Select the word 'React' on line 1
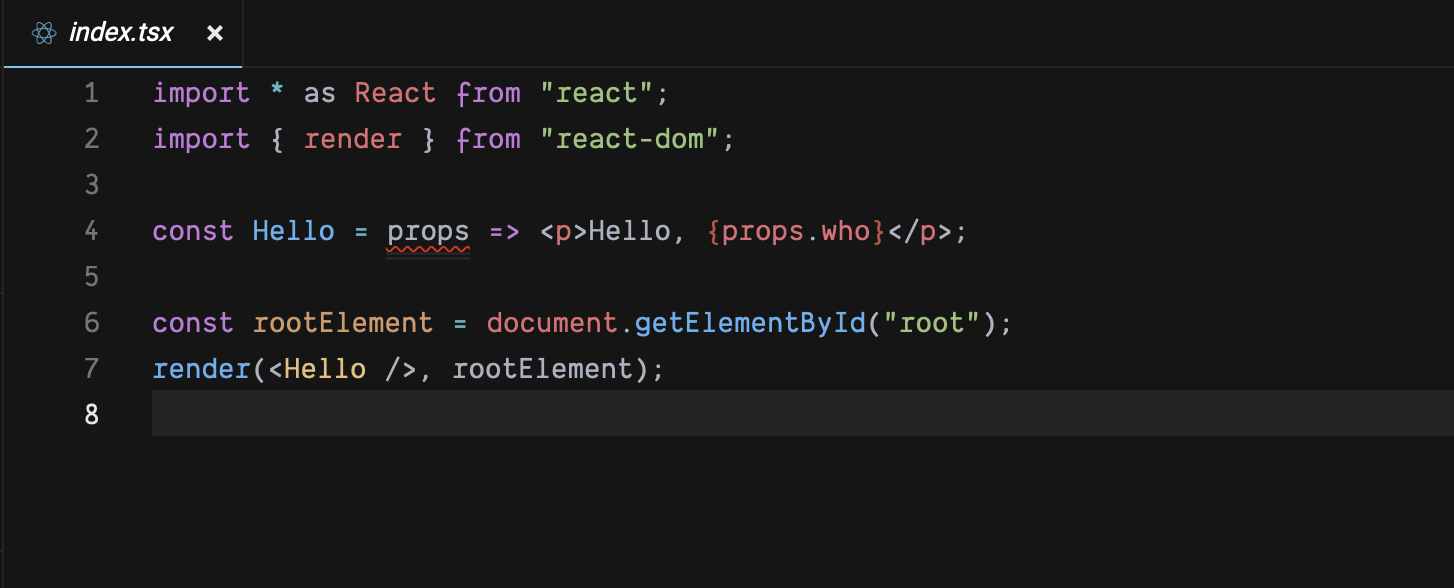This screenshot has height=588, width=1454. point(395,93)
